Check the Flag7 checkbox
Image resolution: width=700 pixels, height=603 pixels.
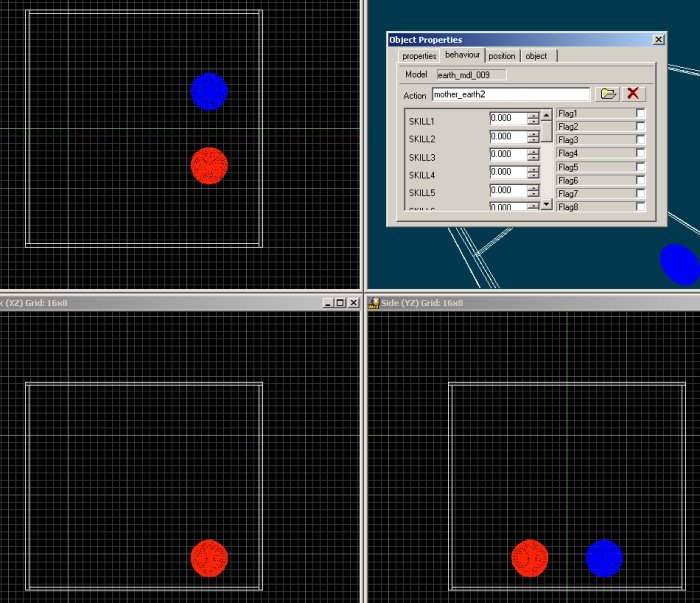point(640,193)
